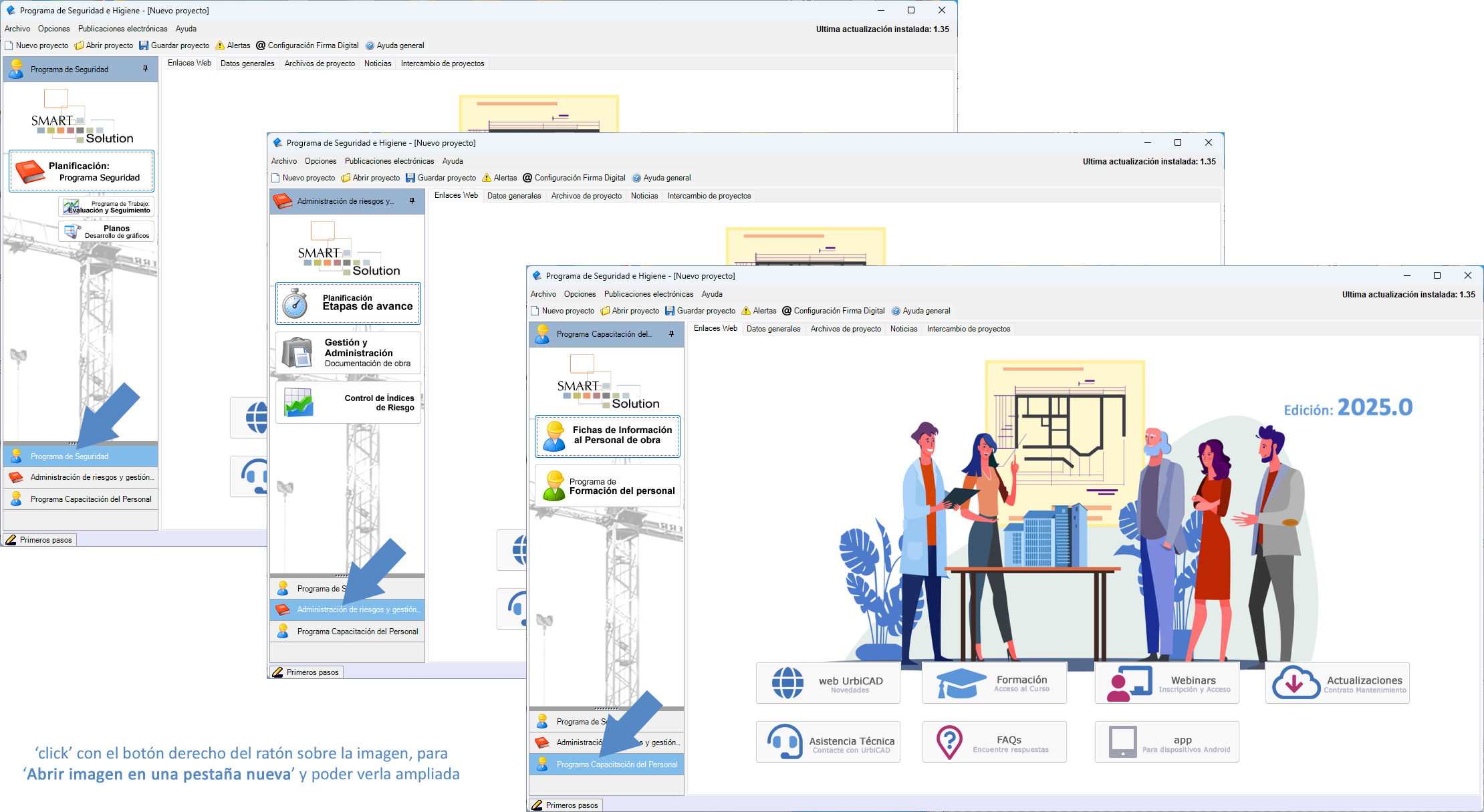Screen dimensions: 1484x812
Task: Click Primeros pasos tab in back window
Action: click(39, 540)
